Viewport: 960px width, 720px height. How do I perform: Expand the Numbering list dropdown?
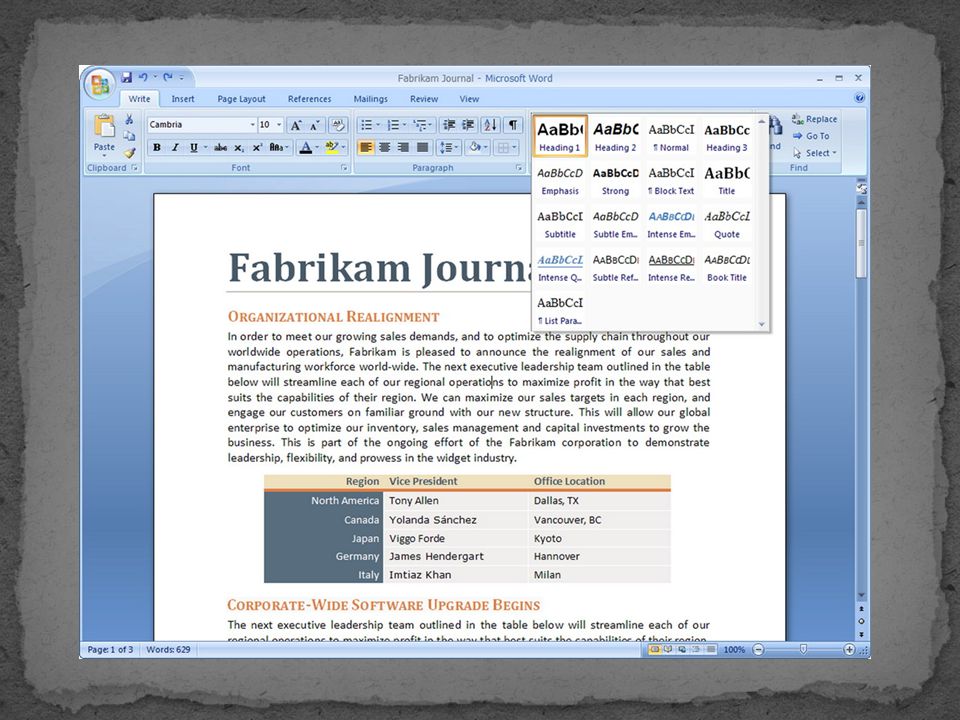point(404,126)
